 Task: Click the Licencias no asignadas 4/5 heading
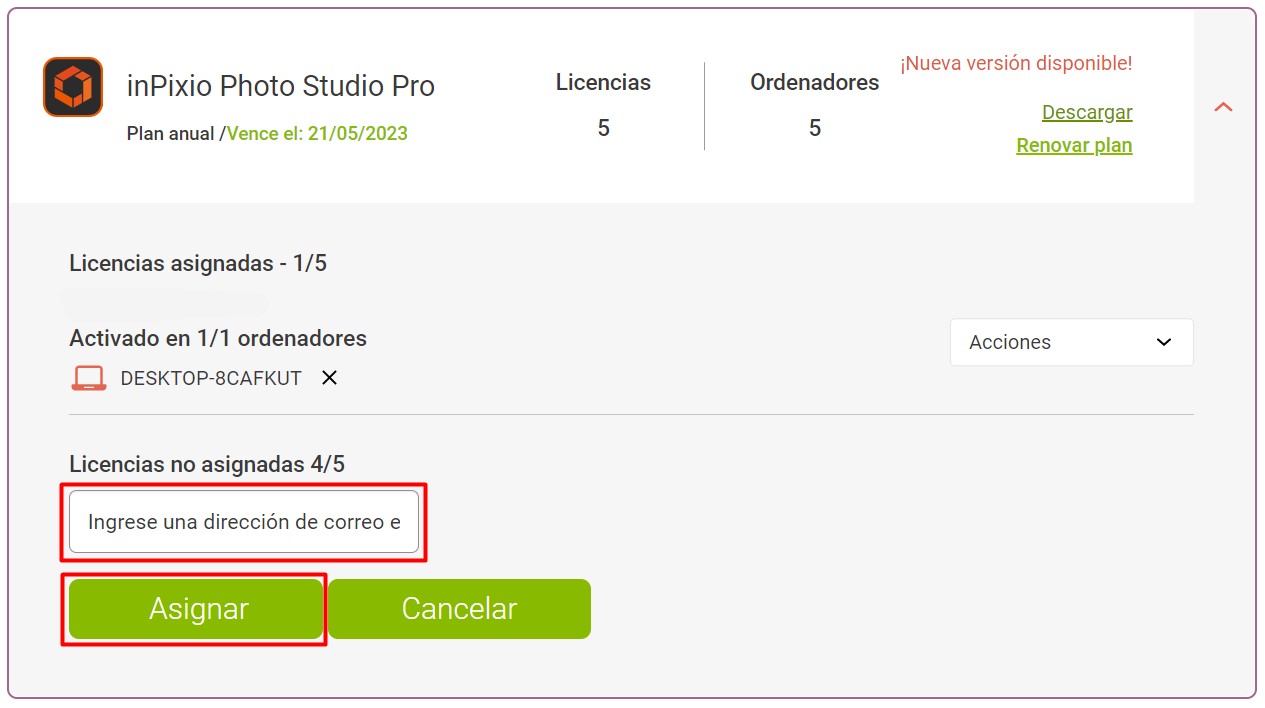point(207,464)
